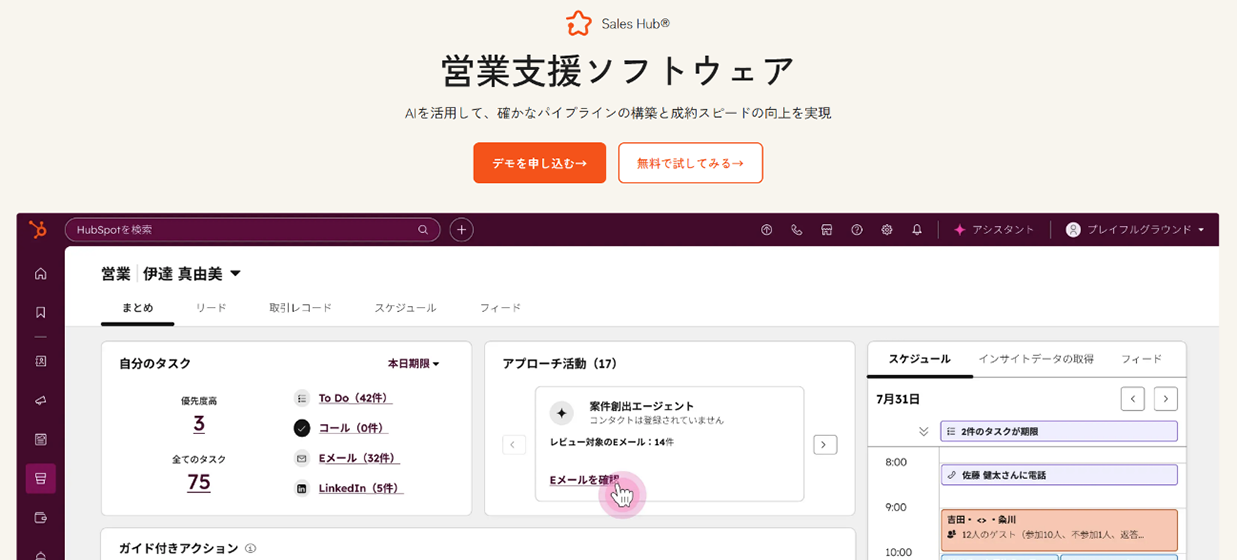
Task: Switch to the 取引レコード tab
Action: pyautogui.click(x=300, y=308)
